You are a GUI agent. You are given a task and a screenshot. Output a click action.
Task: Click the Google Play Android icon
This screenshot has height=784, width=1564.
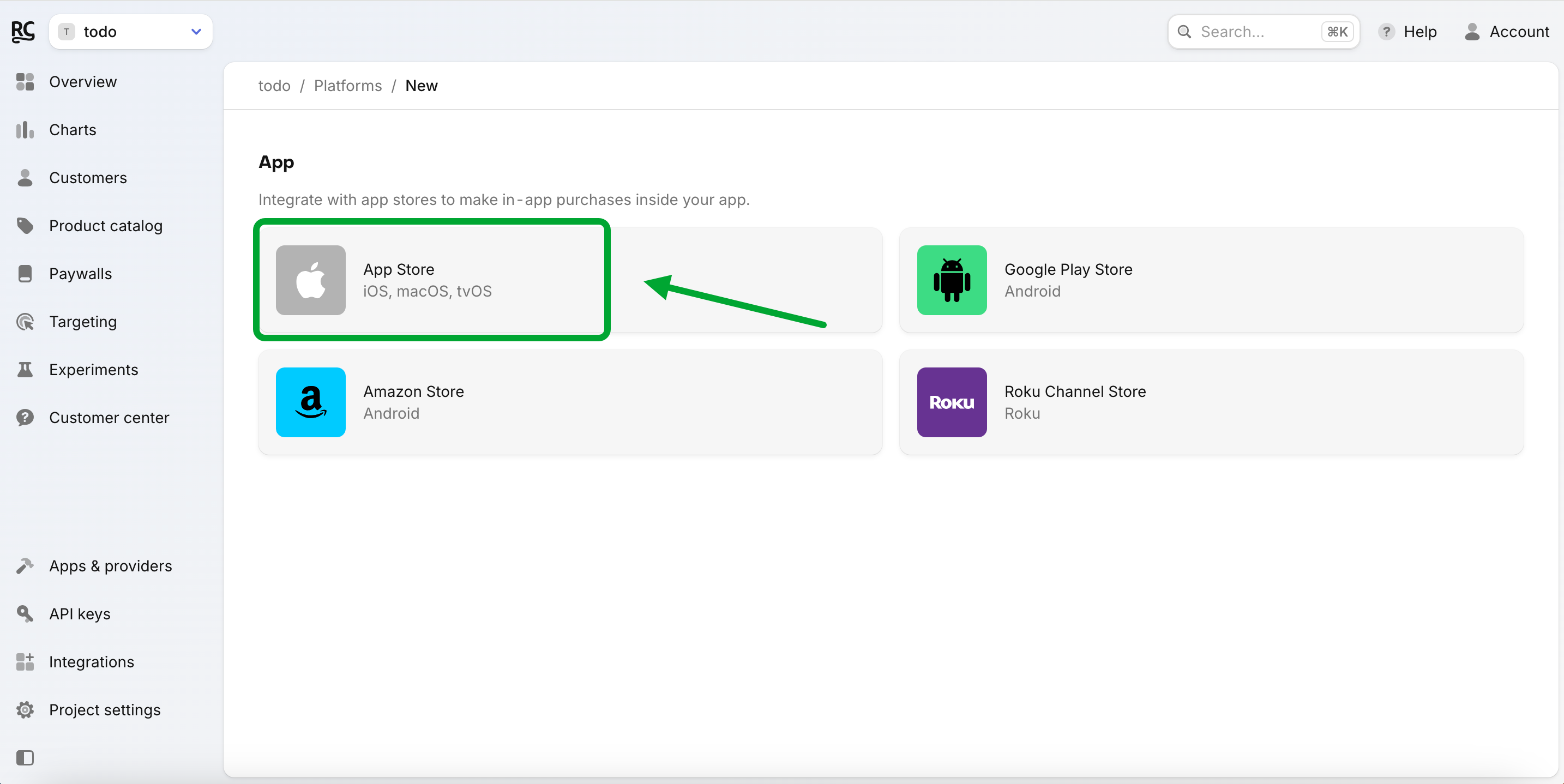click(x=951, y=280)
